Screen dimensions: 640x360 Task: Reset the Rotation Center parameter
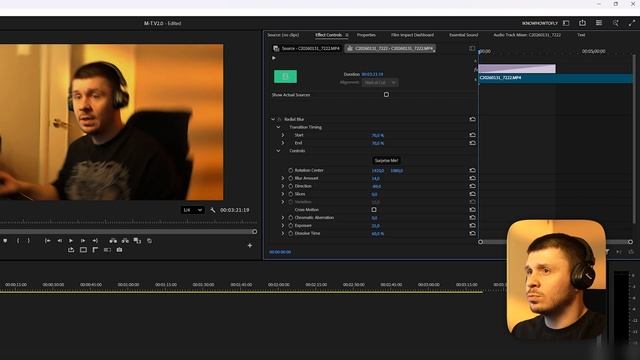pos(472,170)
